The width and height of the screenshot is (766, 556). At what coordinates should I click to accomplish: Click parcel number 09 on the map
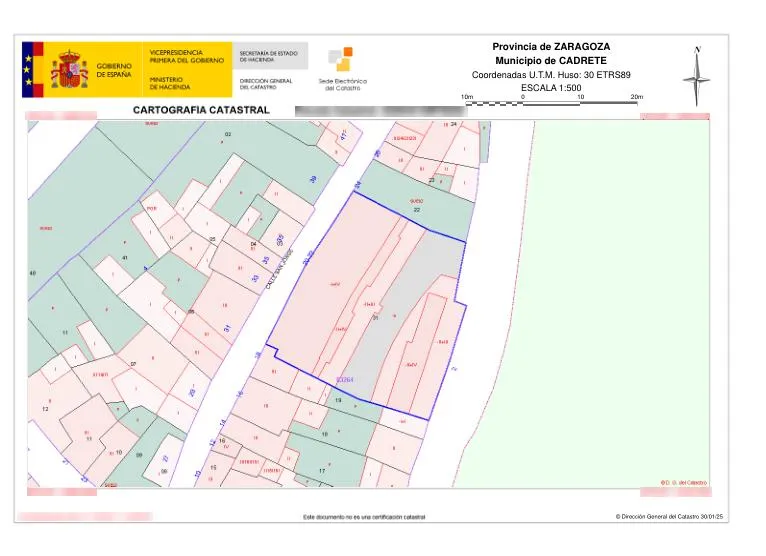(x=139, y=455)
